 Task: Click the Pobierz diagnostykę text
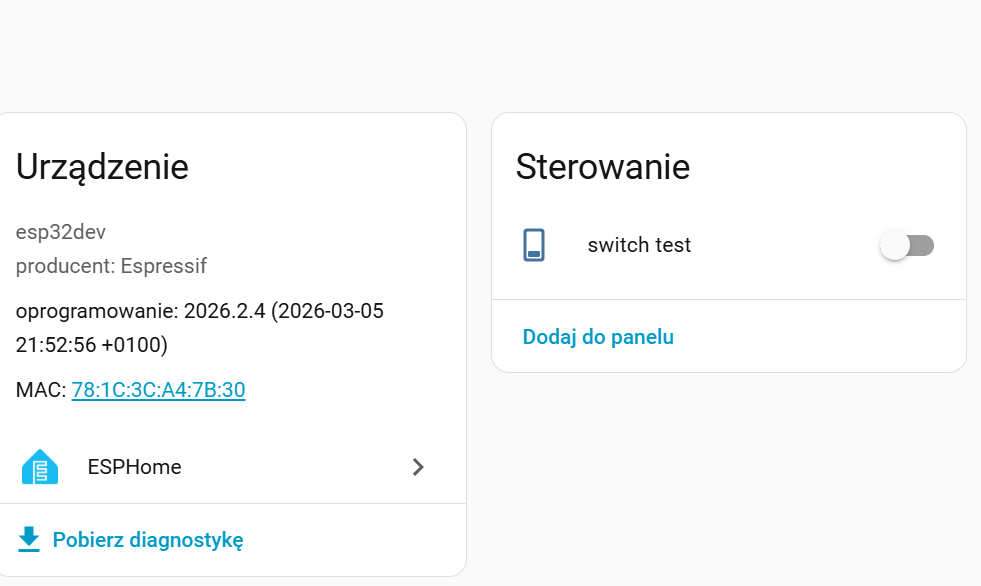pos(148,540)
